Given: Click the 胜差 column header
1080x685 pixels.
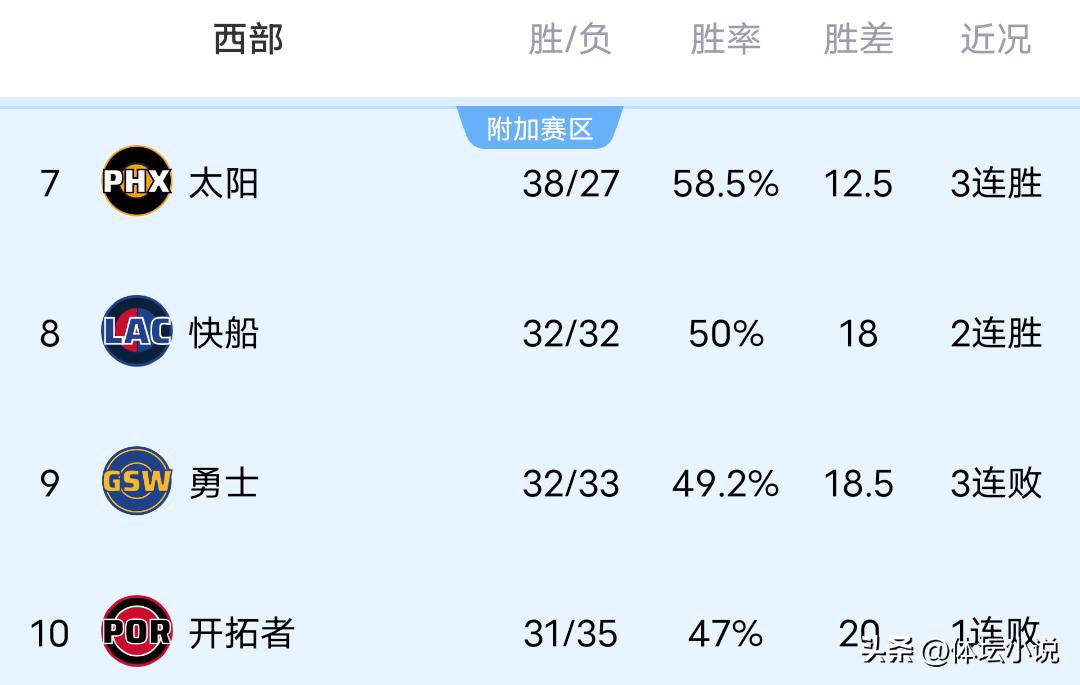Looking at the screenshot, I should pos(858,40).
